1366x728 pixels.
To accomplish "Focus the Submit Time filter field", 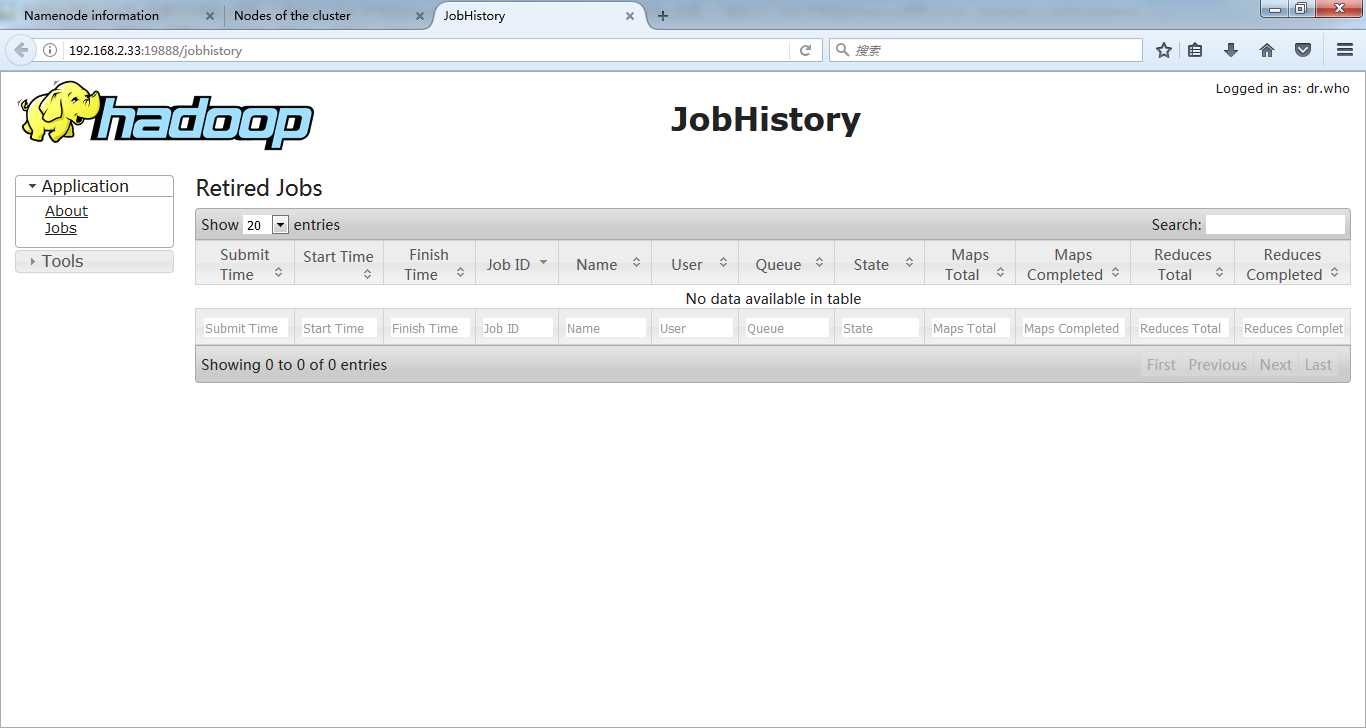I will click(246, 328).
